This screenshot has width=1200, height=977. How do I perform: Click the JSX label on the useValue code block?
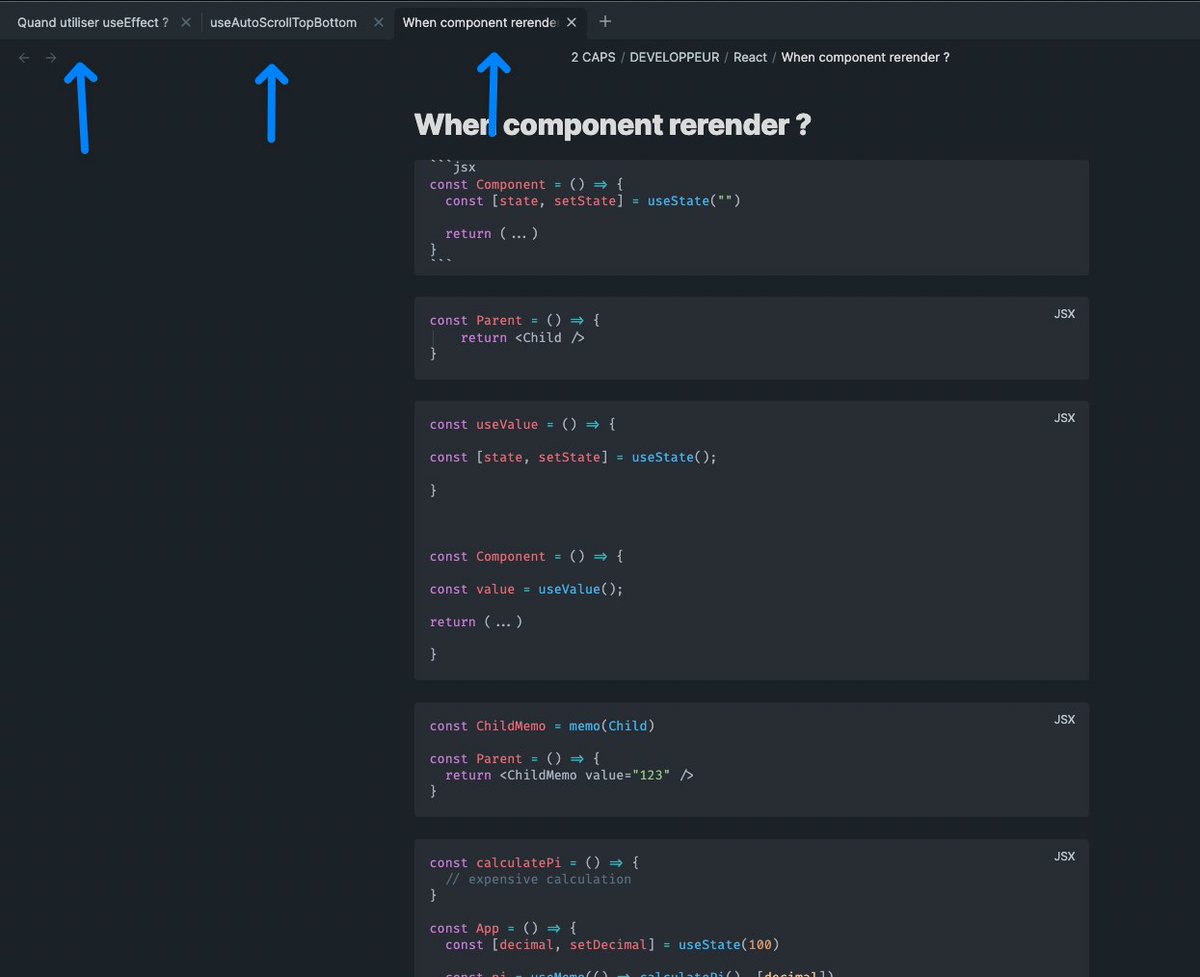click(1064, 417)
